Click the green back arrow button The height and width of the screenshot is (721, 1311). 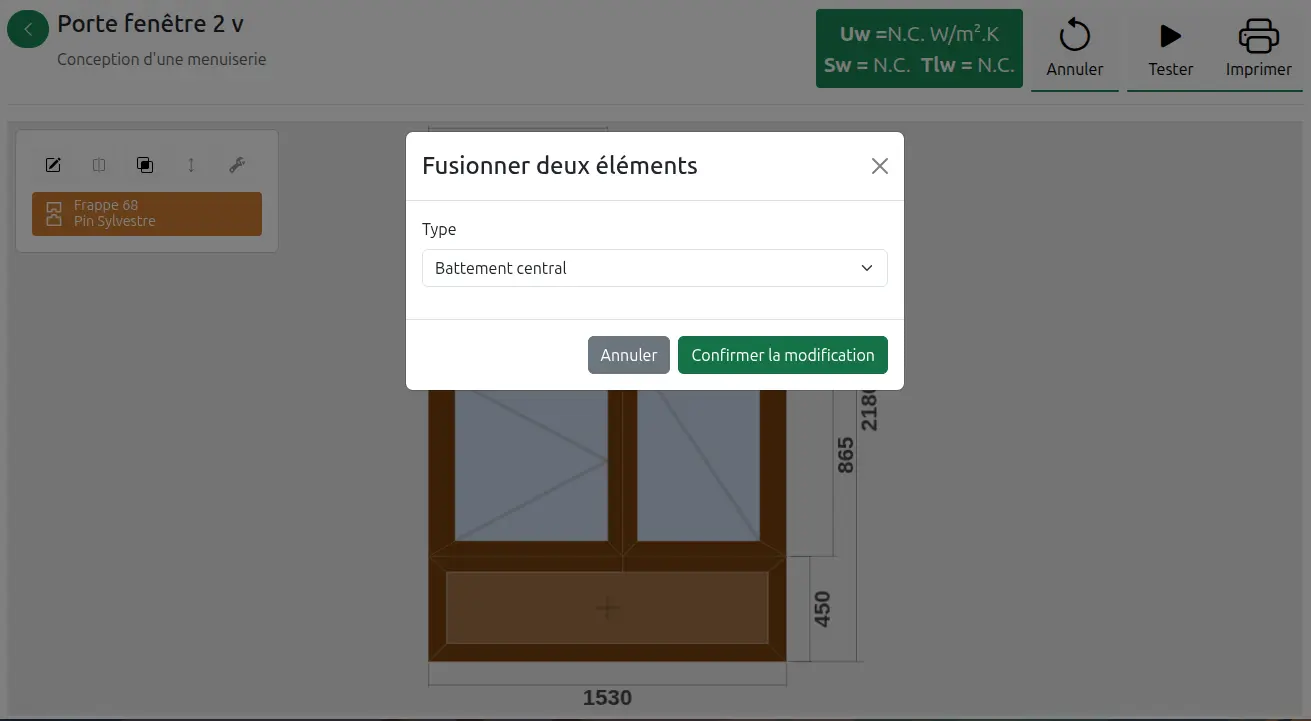click(28, 30)
